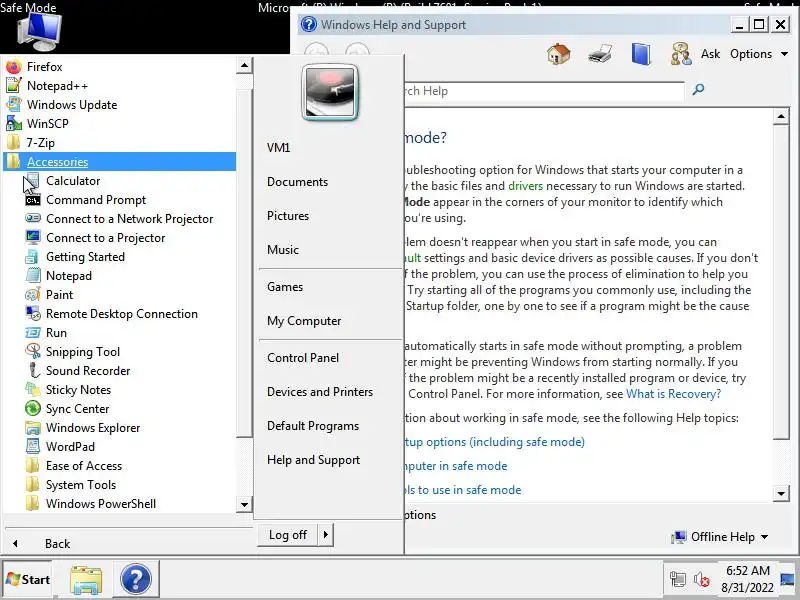The height and width of the screenshot is (600, 800).
Task: Open Music from the Start menu
Action: (x=283, y=249)
